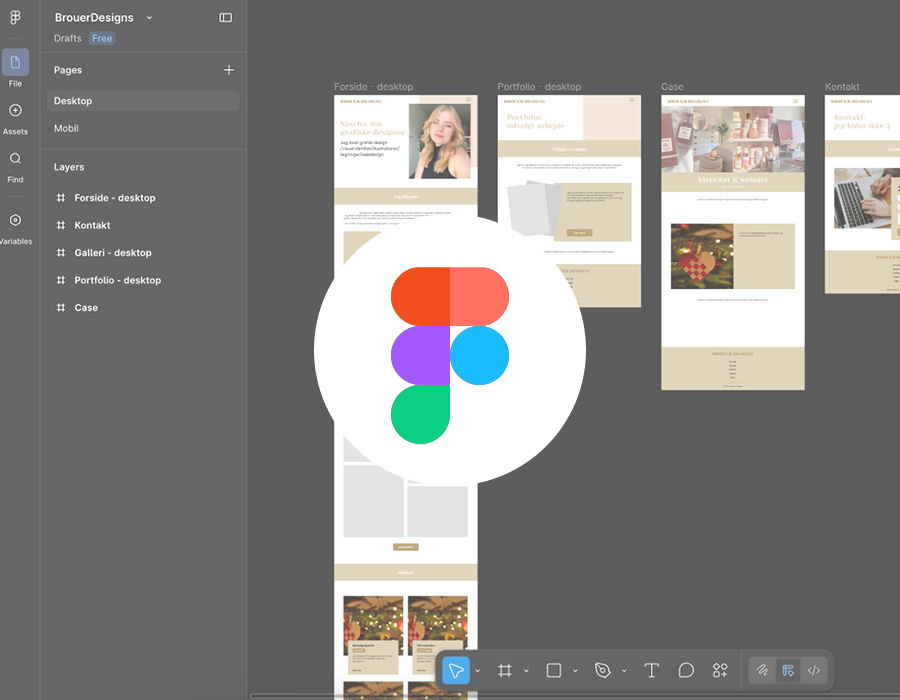Screen dimensions: 900x700
Task: Click the Kontakt frame title on canvas
Action: (x=842, y=87)
